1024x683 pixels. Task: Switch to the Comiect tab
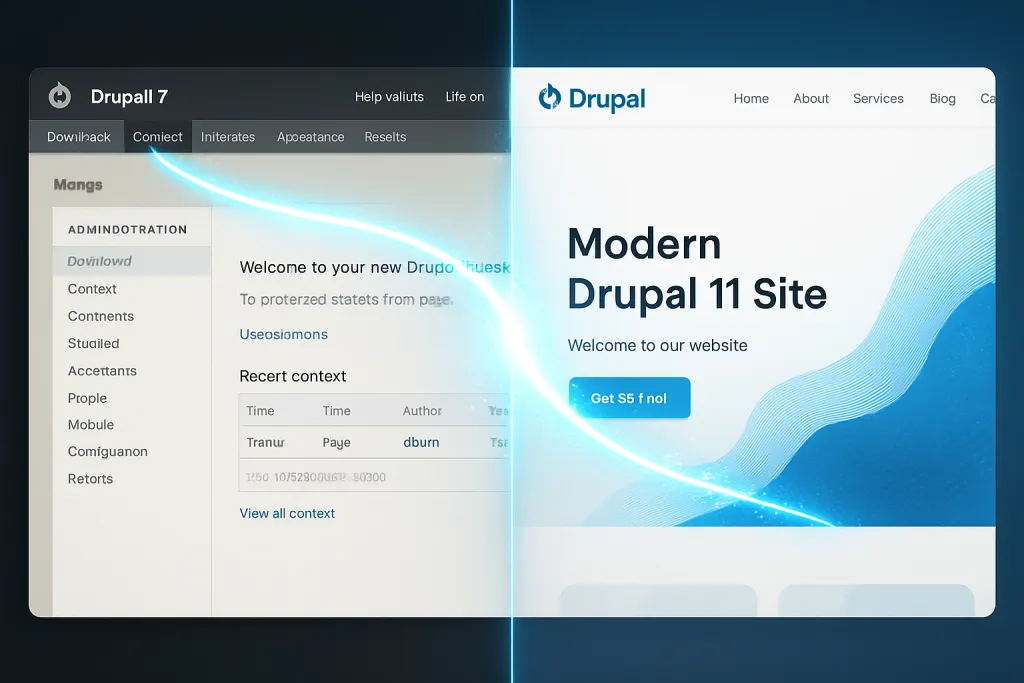157,136
